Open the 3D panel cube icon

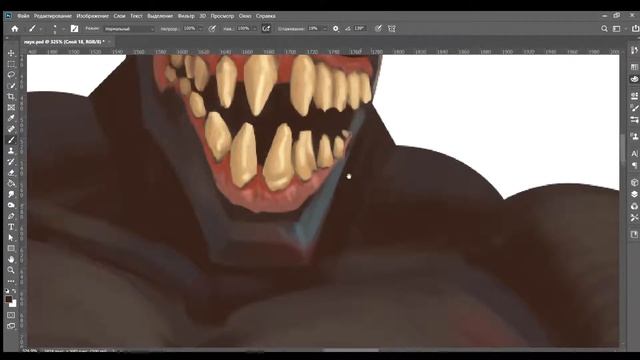[634, 182]
